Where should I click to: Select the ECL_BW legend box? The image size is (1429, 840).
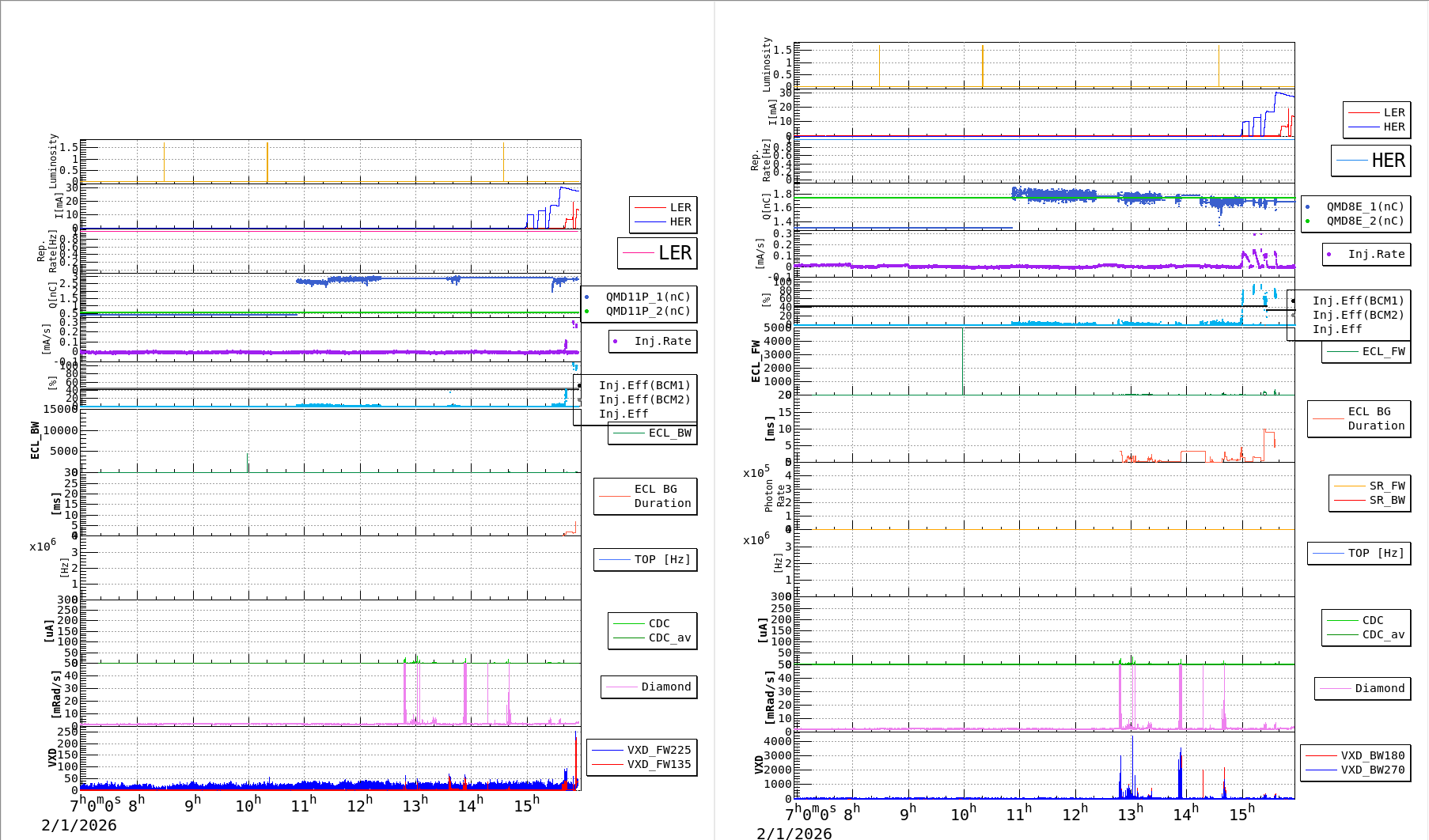point(653,433)
